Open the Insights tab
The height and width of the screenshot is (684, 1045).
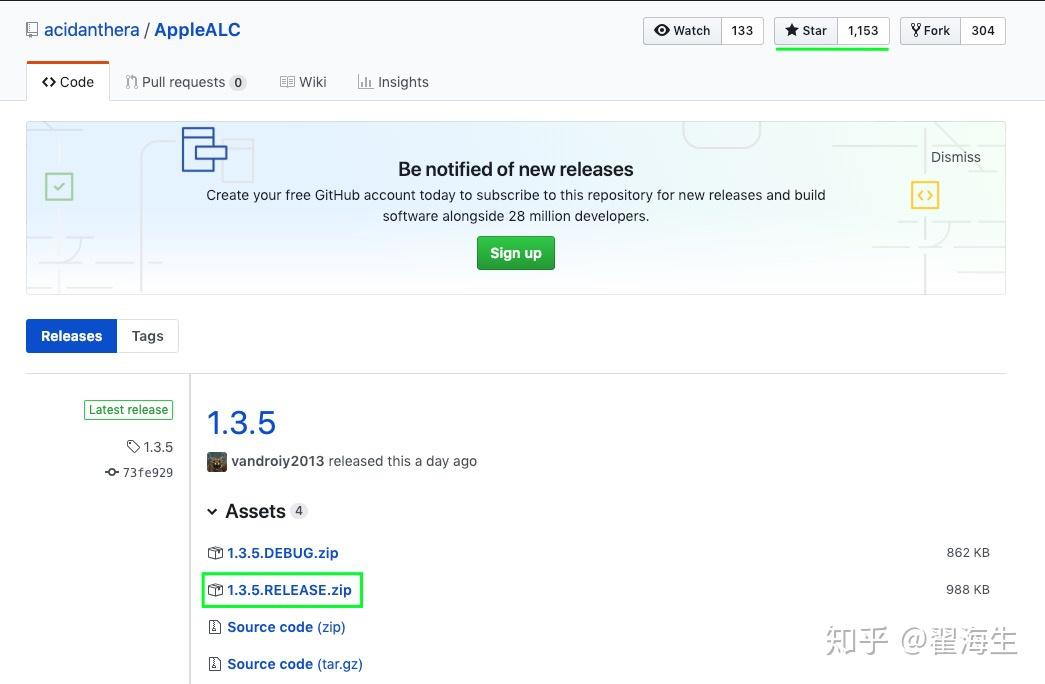(x=393, y=82)
